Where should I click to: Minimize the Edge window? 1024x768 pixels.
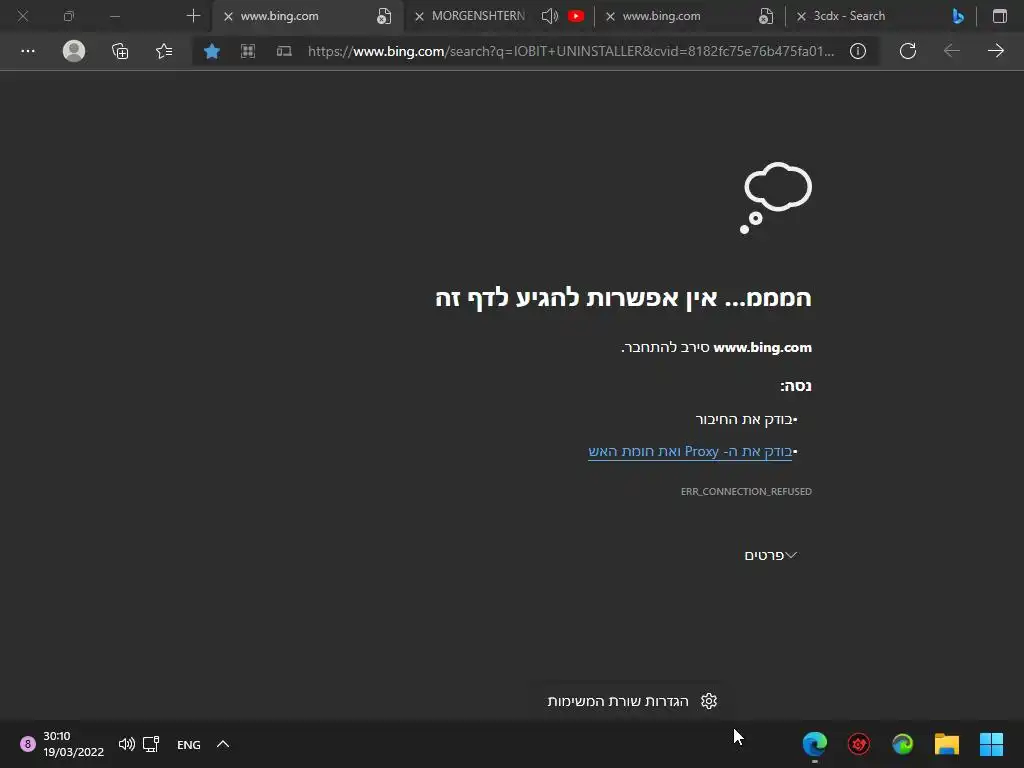(115, 16)
